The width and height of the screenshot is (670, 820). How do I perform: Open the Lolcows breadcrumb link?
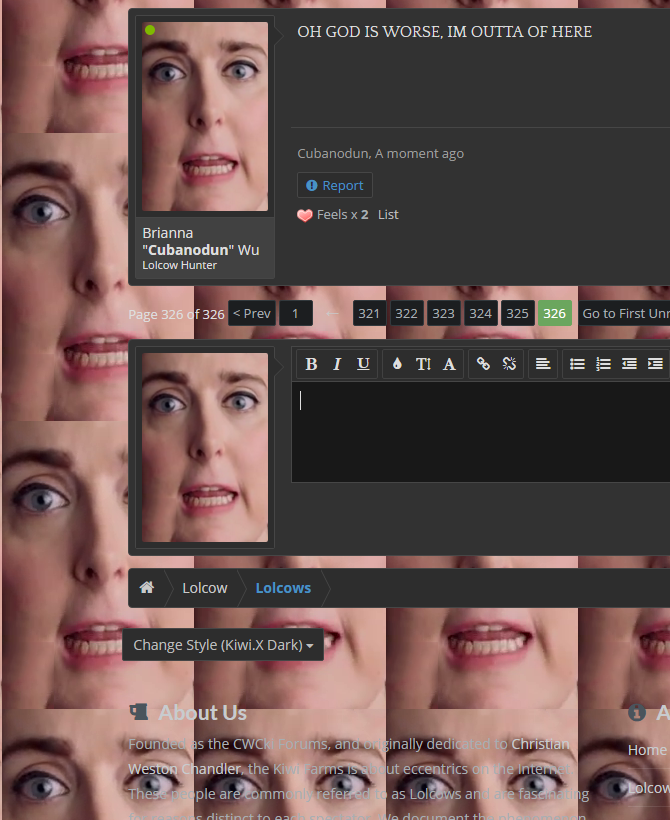[x=283, y=588]
